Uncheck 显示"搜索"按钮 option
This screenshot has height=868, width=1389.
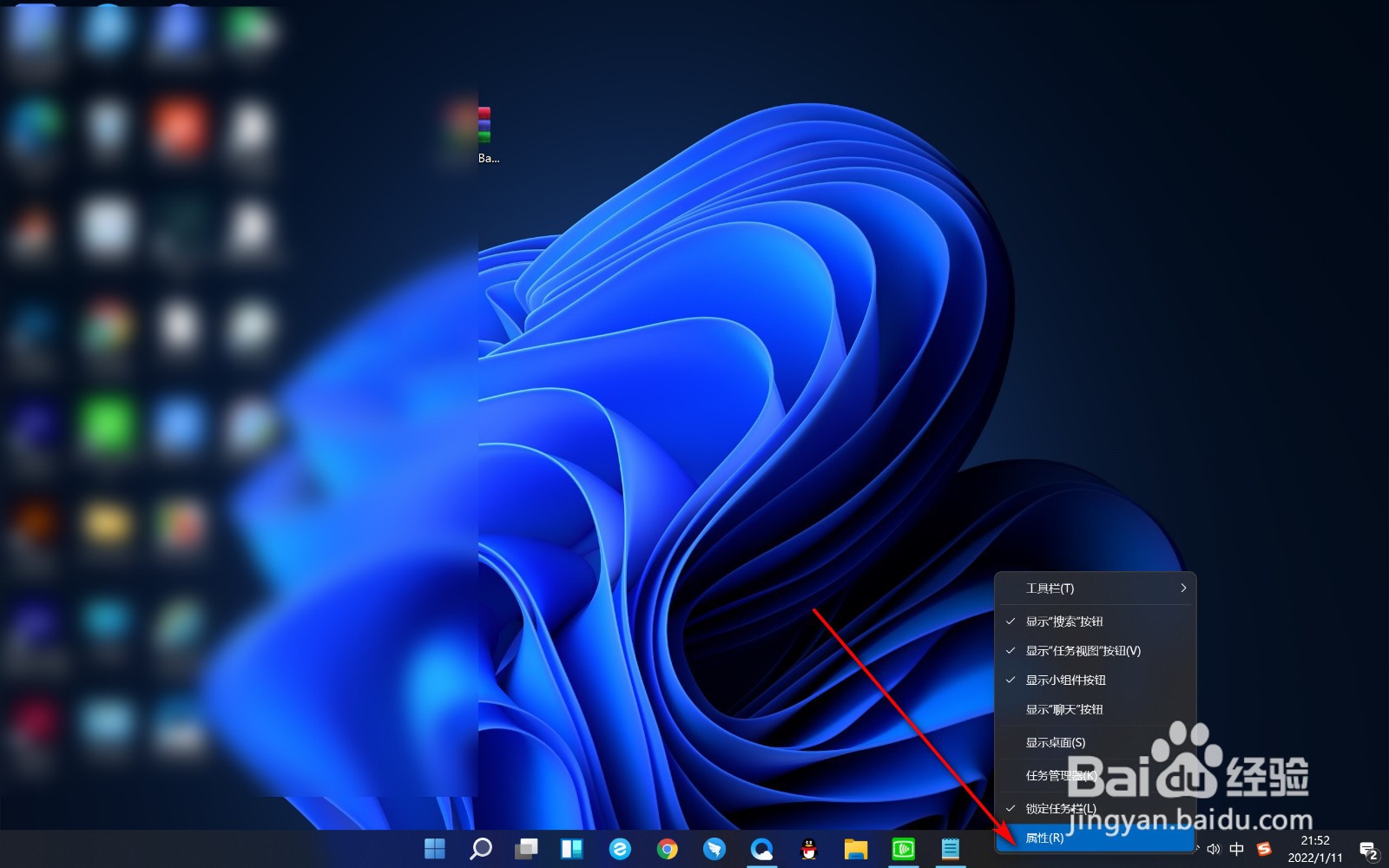point(1096,621)
